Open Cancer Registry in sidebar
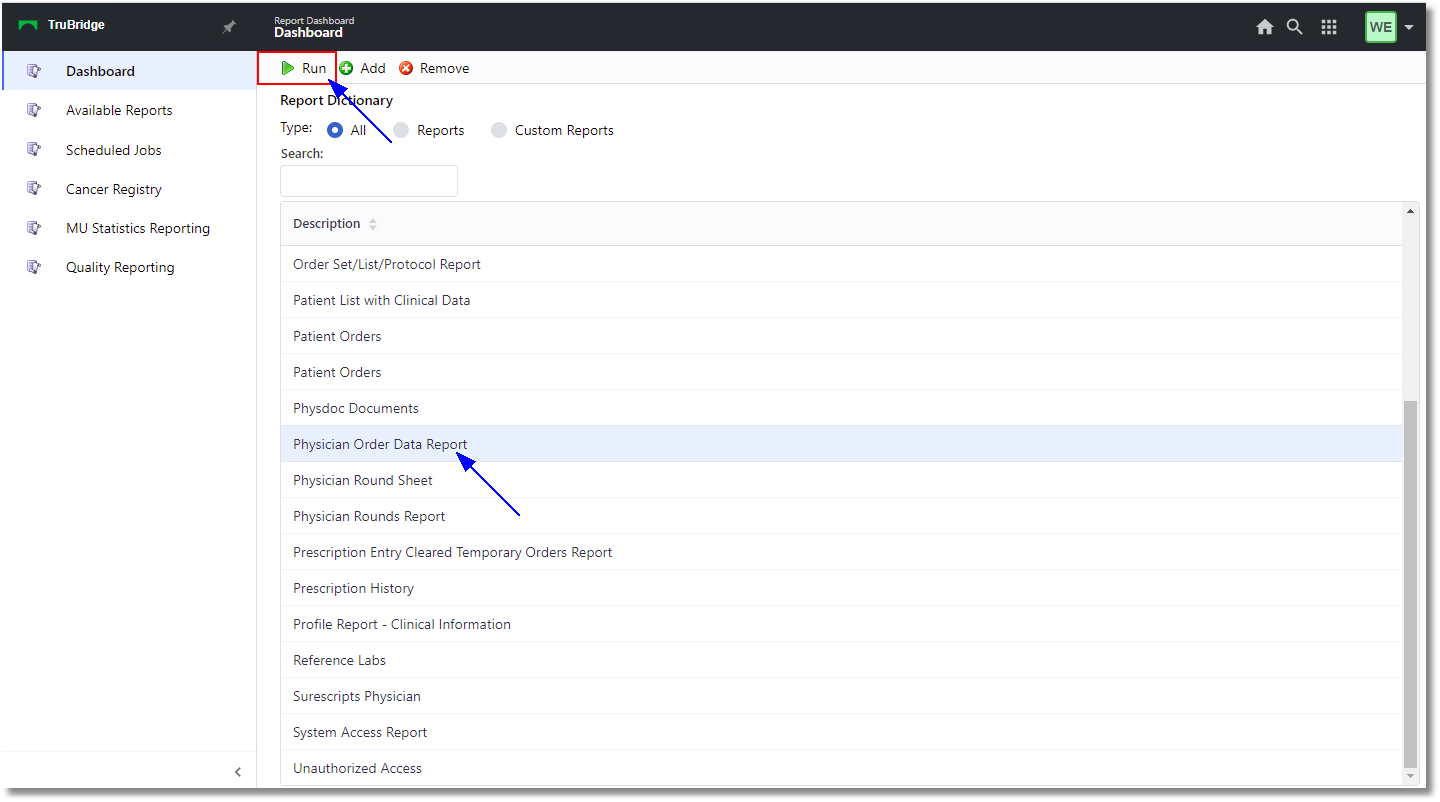The image size is (1440, 802). 128,189
